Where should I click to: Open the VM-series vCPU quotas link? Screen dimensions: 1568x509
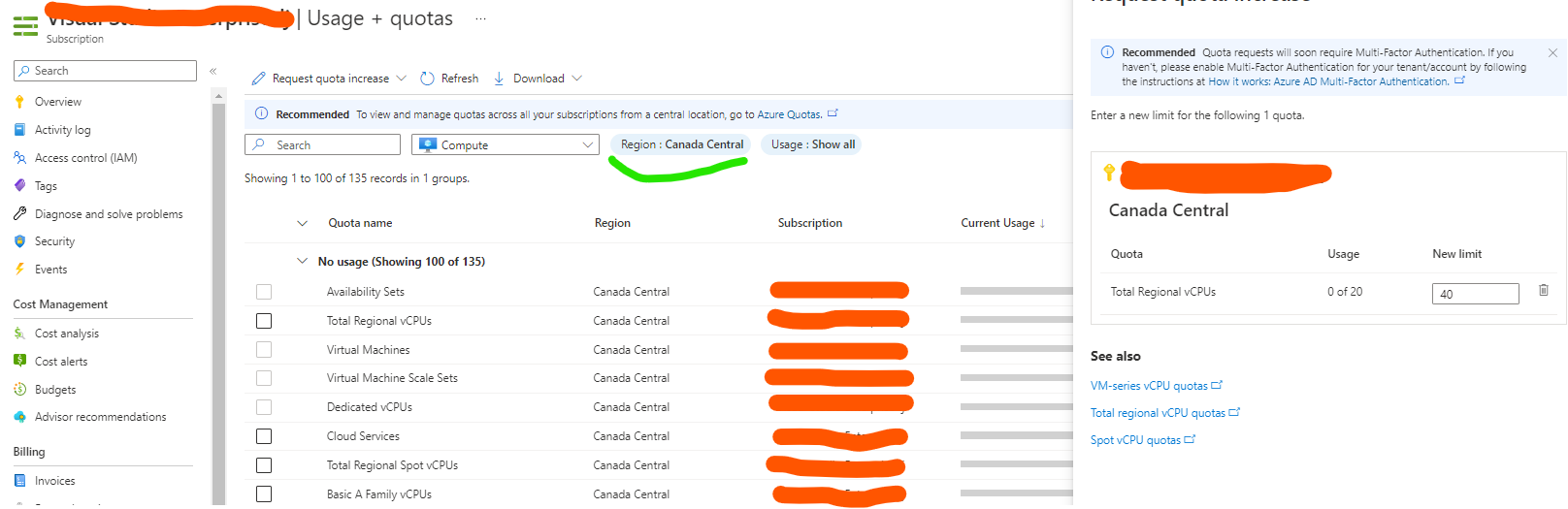(x=1149, y=386)
